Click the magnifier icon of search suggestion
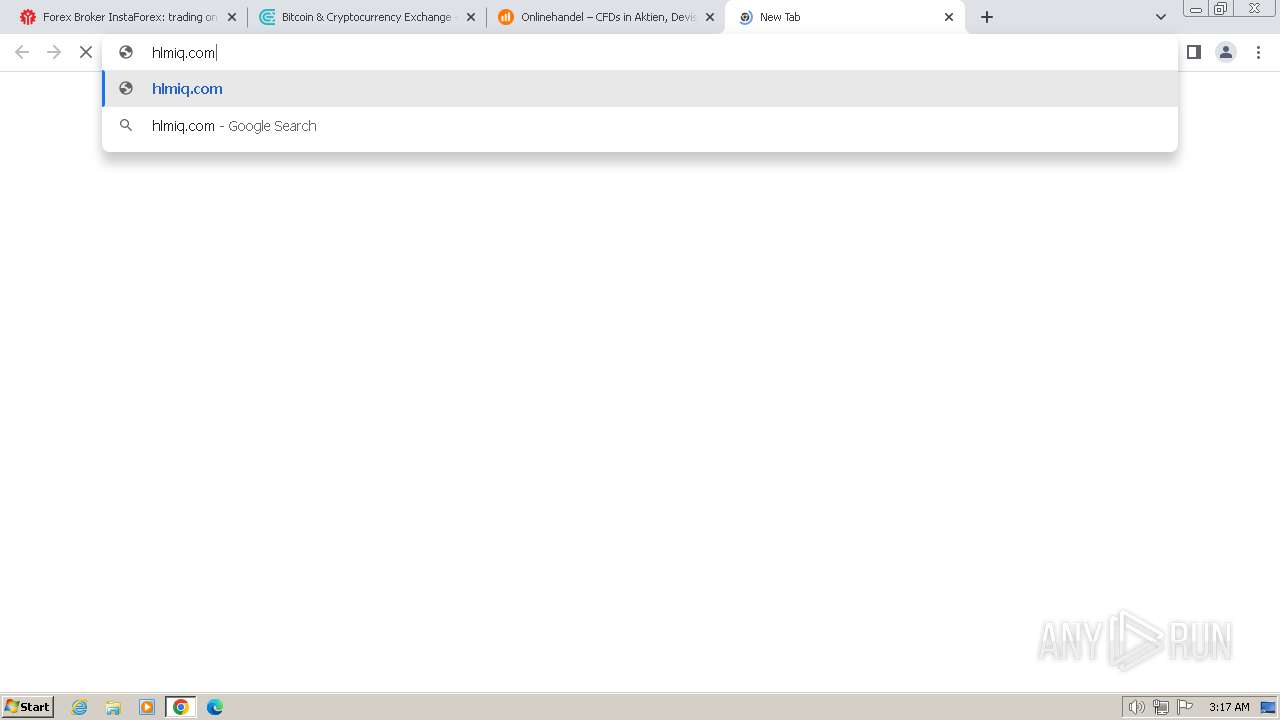The height and width of the screenshot is (720, 1280). [126, 125]
